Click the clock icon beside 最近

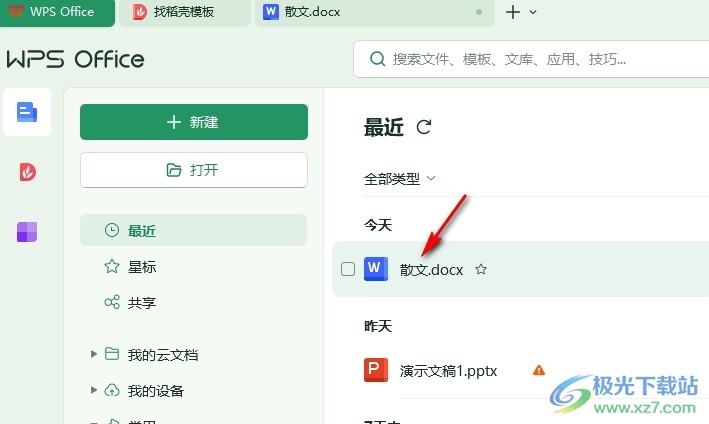[x=112, y=230]
